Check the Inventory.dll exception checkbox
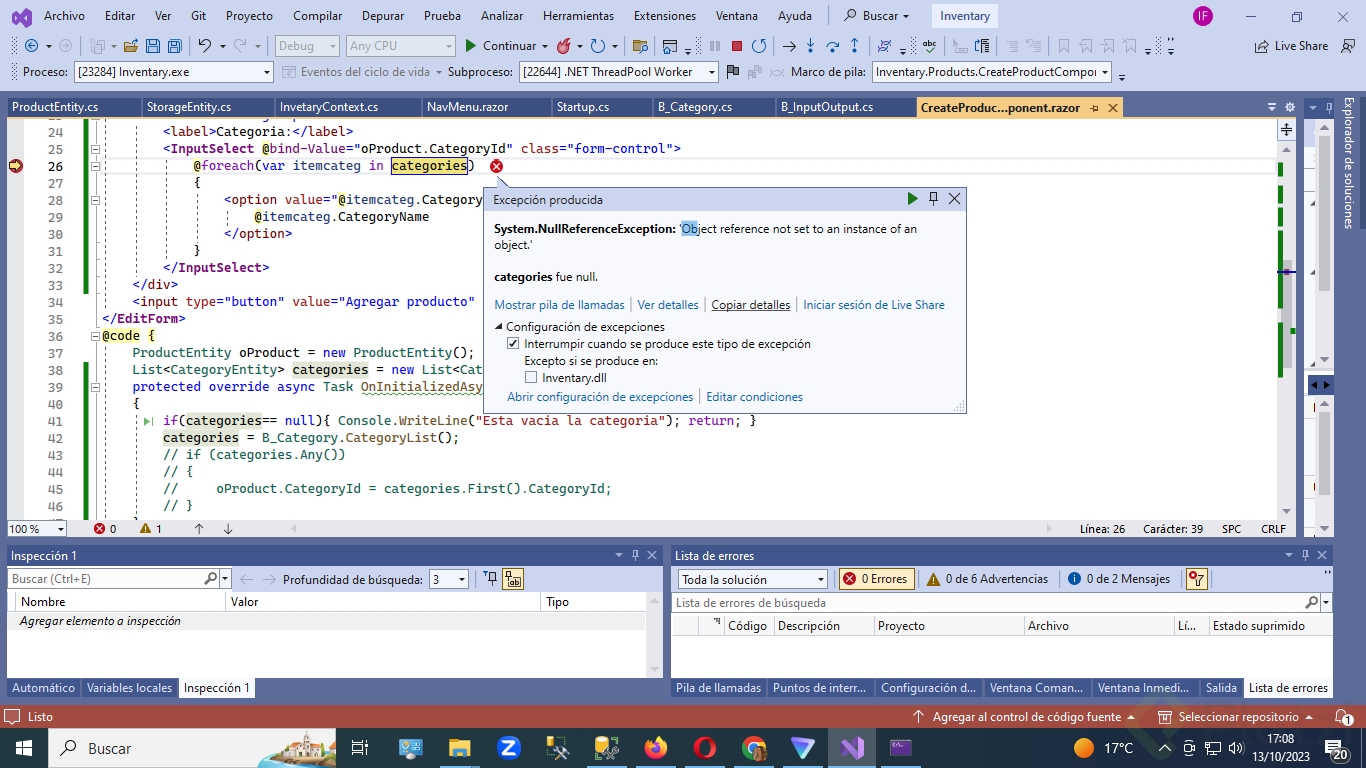 pyautogui.click(x=531, y=378)
